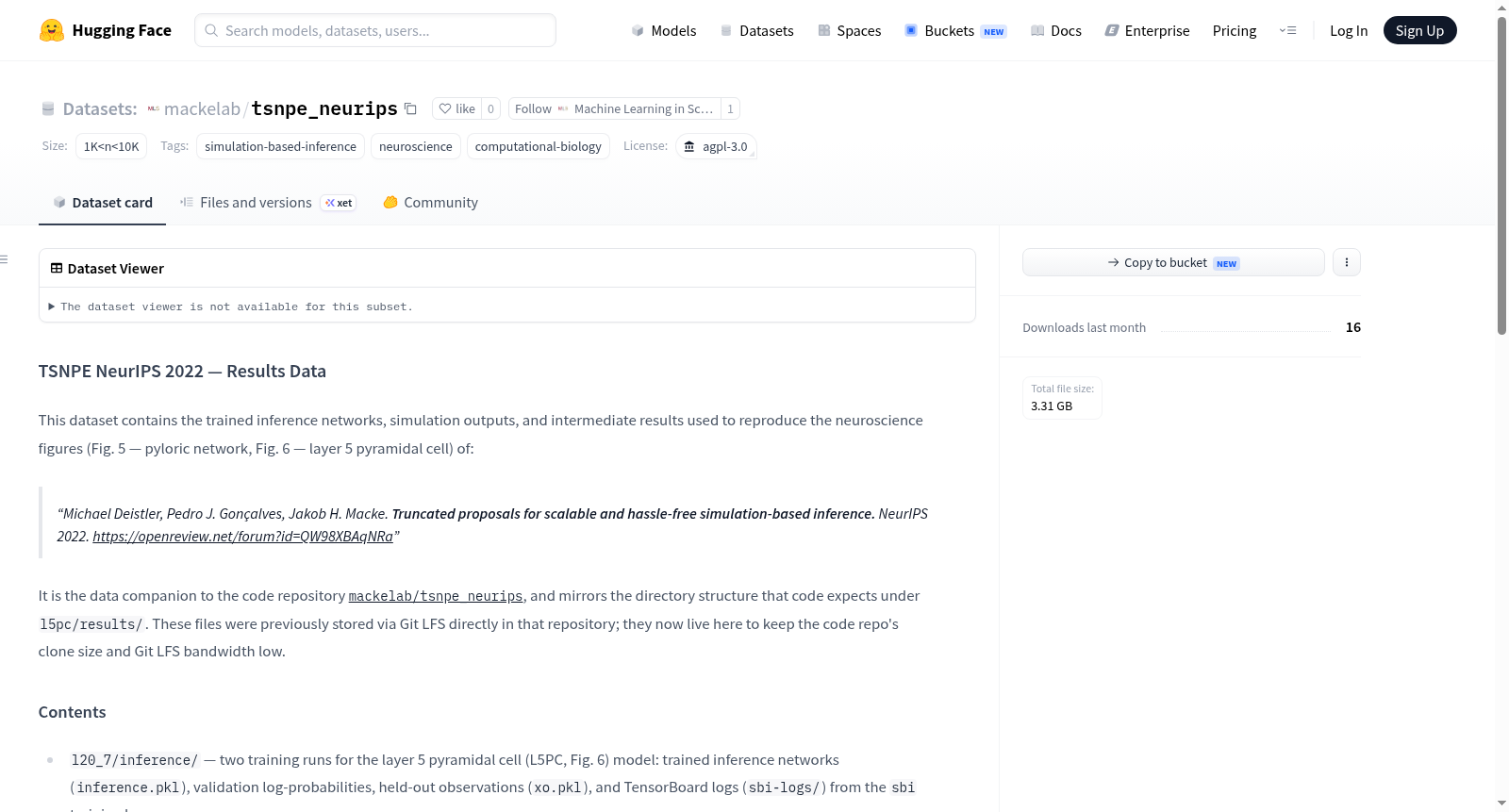Select the Dataset card tab
Viewport: 1509px width, 812px height.
click(103, 203)
